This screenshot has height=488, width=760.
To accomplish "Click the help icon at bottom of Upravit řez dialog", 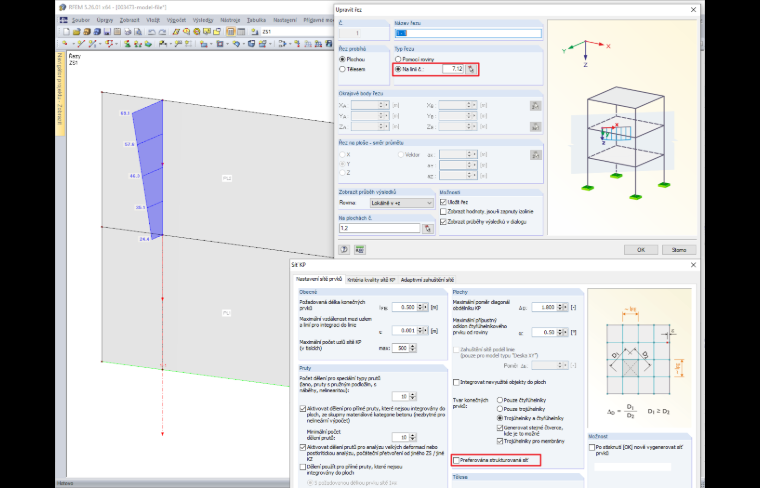I will pos(344,250).
